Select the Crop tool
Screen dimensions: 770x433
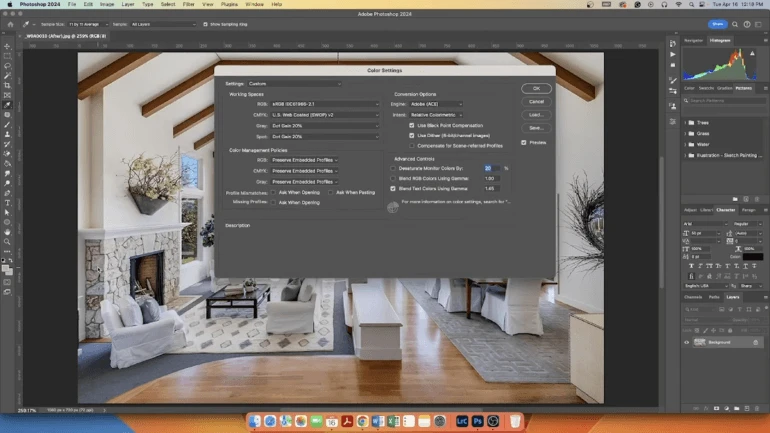(7, 85)
